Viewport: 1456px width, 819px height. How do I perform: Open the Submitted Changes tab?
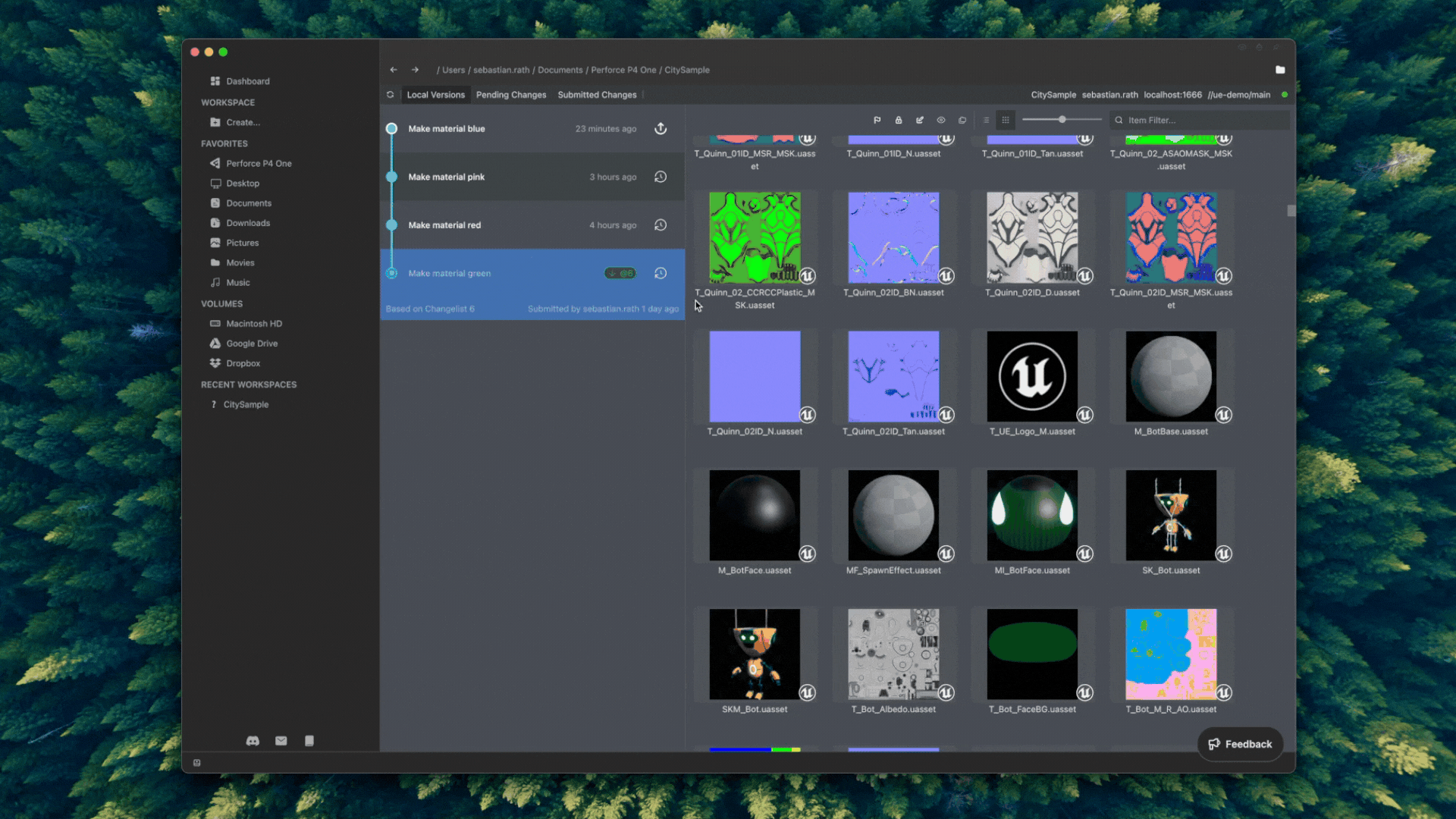[597, 95]
